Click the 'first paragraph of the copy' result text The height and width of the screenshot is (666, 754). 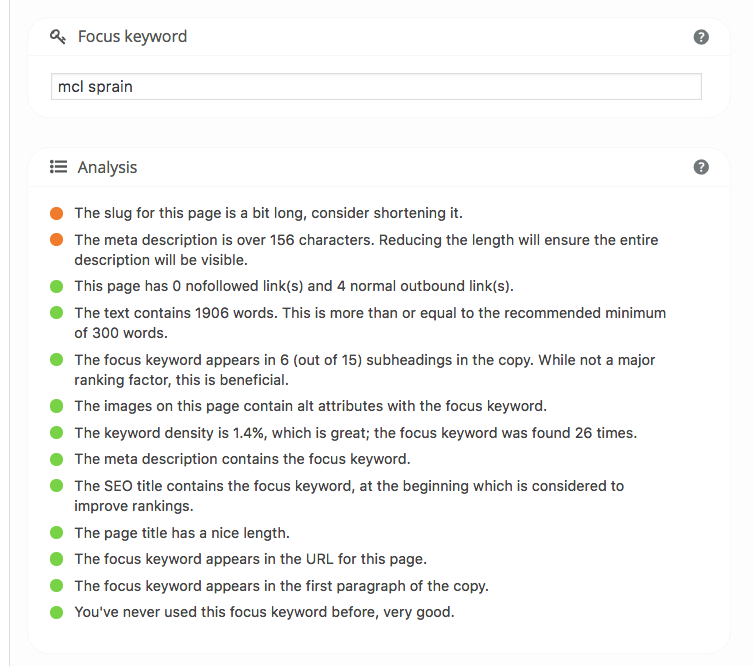pyautogui.click(x=281, y=586)
